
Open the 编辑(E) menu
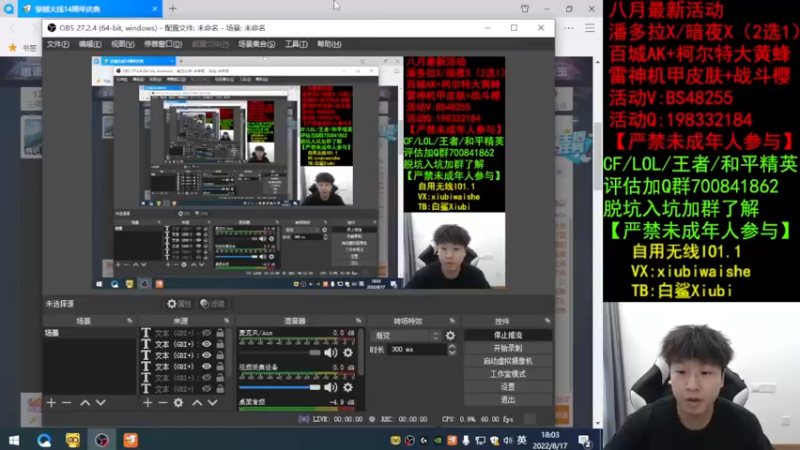click(x=90, y=44)
